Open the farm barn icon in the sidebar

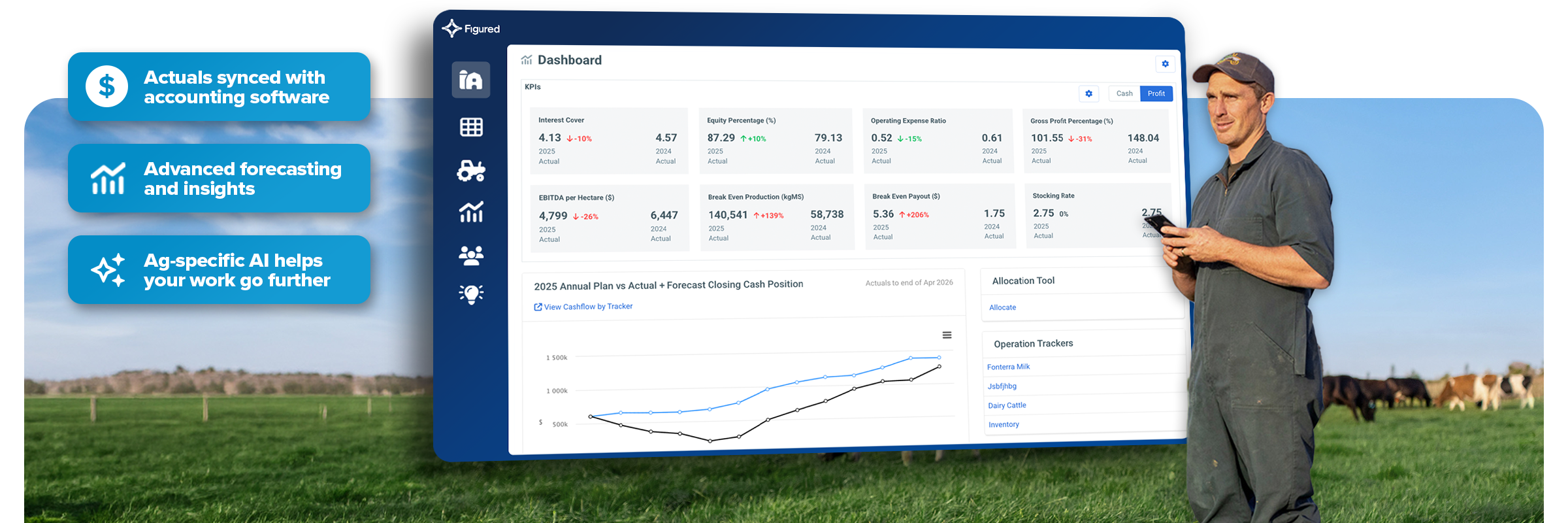coord(471,80)
